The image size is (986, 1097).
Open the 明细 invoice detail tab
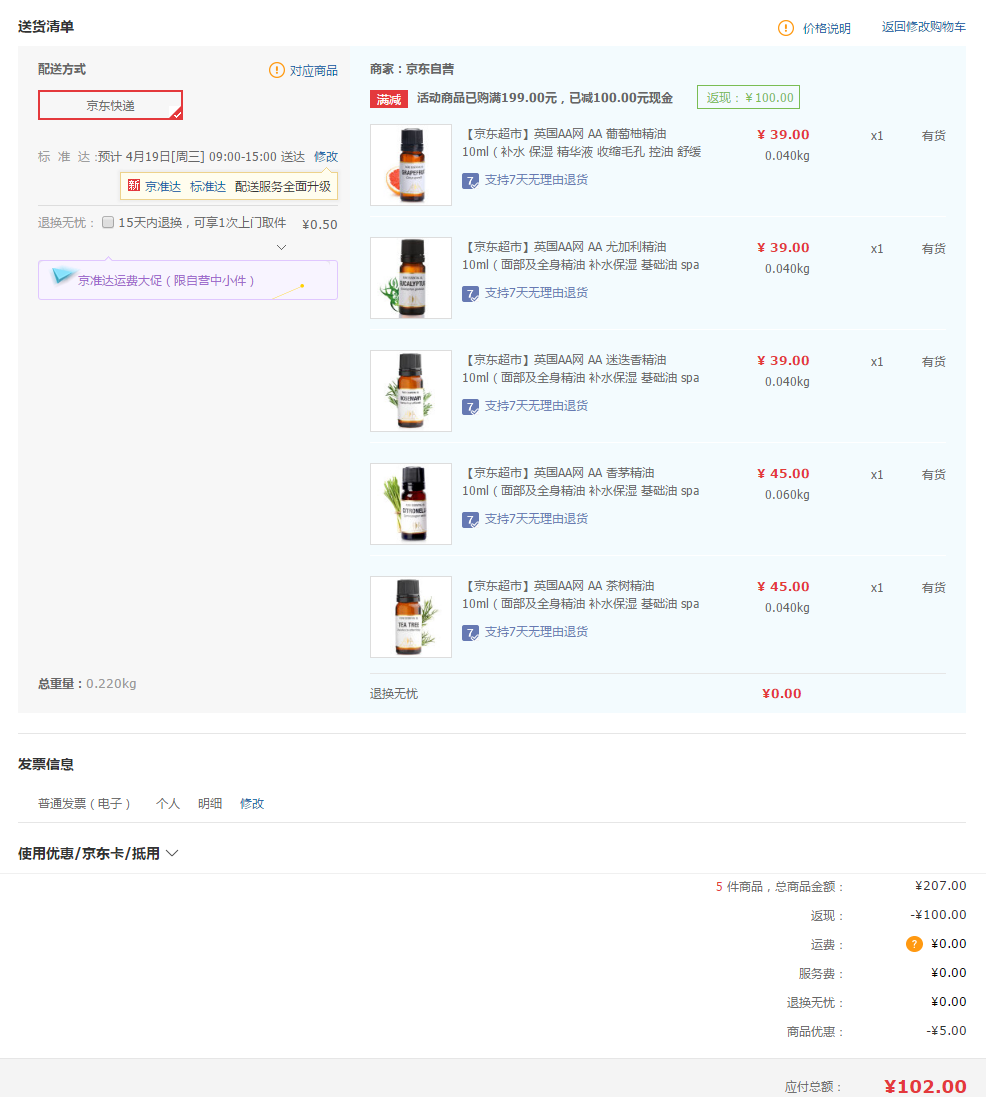tap(210, 803)
